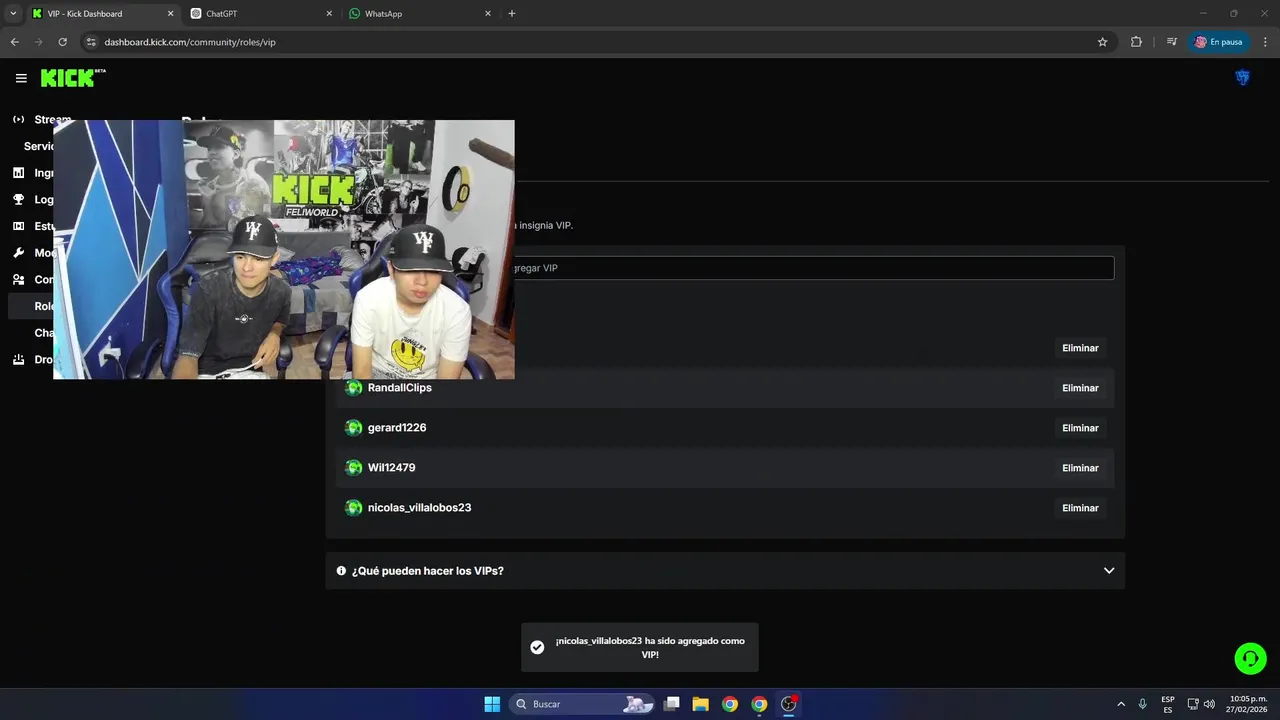Screen dimensions: 1280x720
Task: Open the Drops icon in sidebar
Action: pyautogui.click(x=18, y=359)
